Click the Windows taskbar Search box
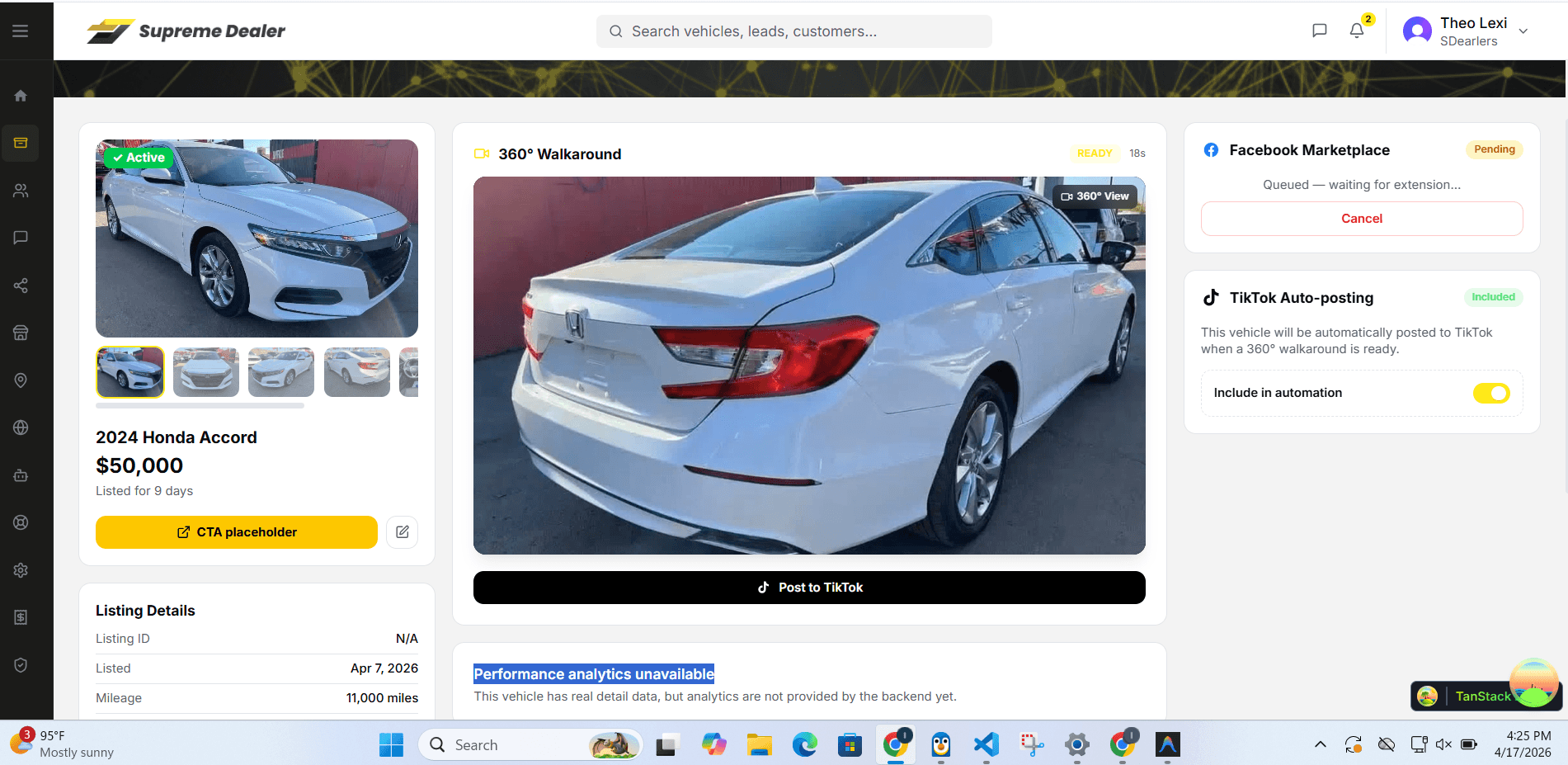 [x=530, y=744]
